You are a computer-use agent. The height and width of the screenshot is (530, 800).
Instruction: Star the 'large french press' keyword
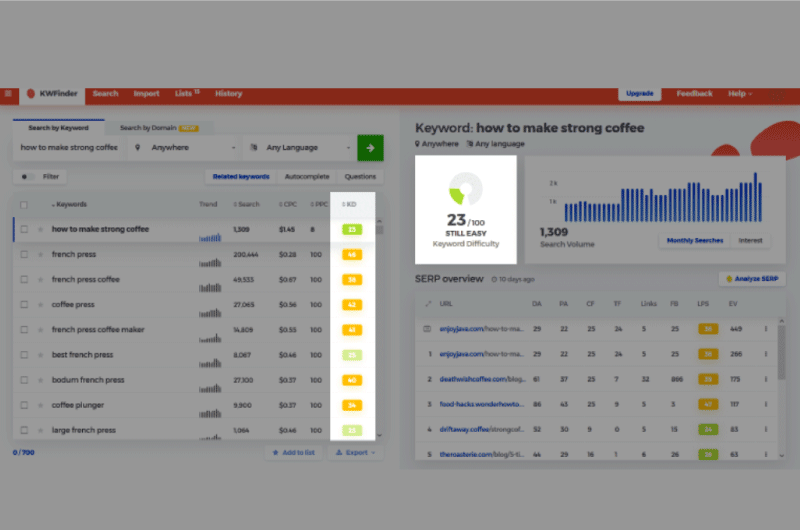(x=40, y=430)
